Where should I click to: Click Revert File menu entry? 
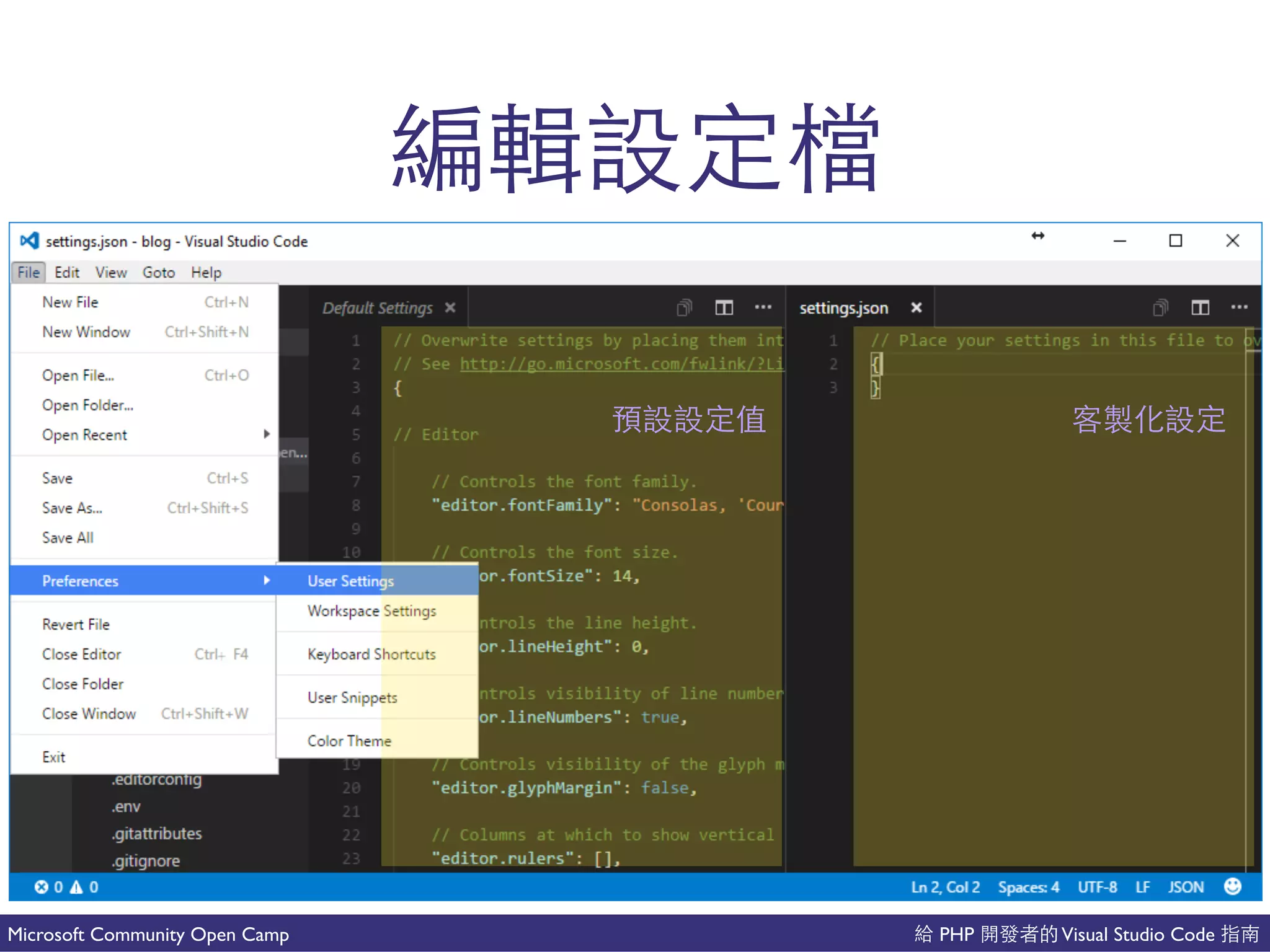[144, 624]
